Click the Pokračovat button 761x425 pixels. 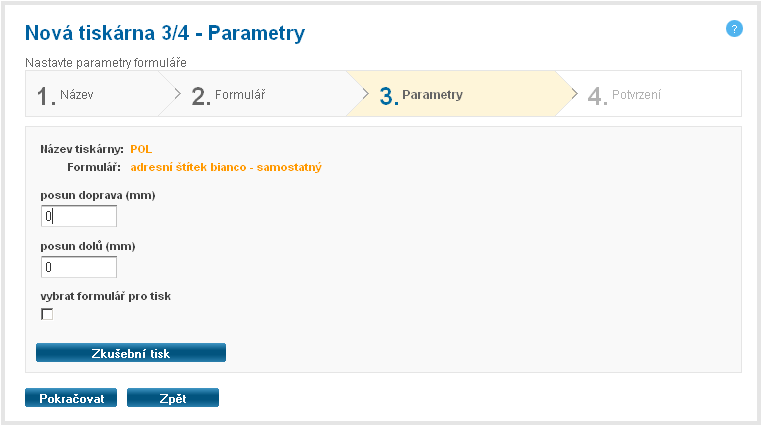pos(71,398)
